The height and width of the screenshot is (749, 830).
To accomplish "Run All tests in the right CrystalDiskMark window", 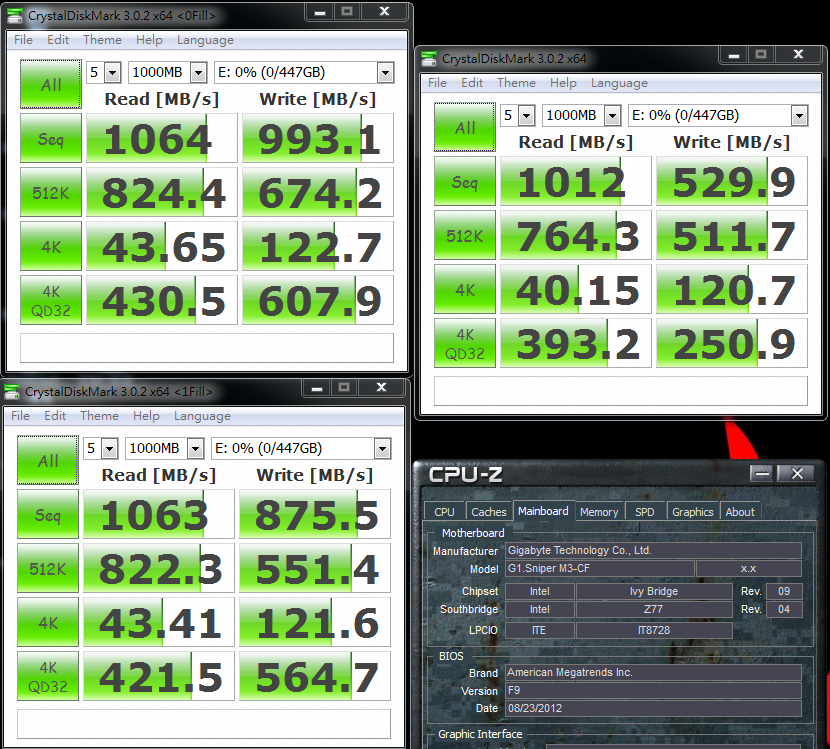I will coord(465,127).
